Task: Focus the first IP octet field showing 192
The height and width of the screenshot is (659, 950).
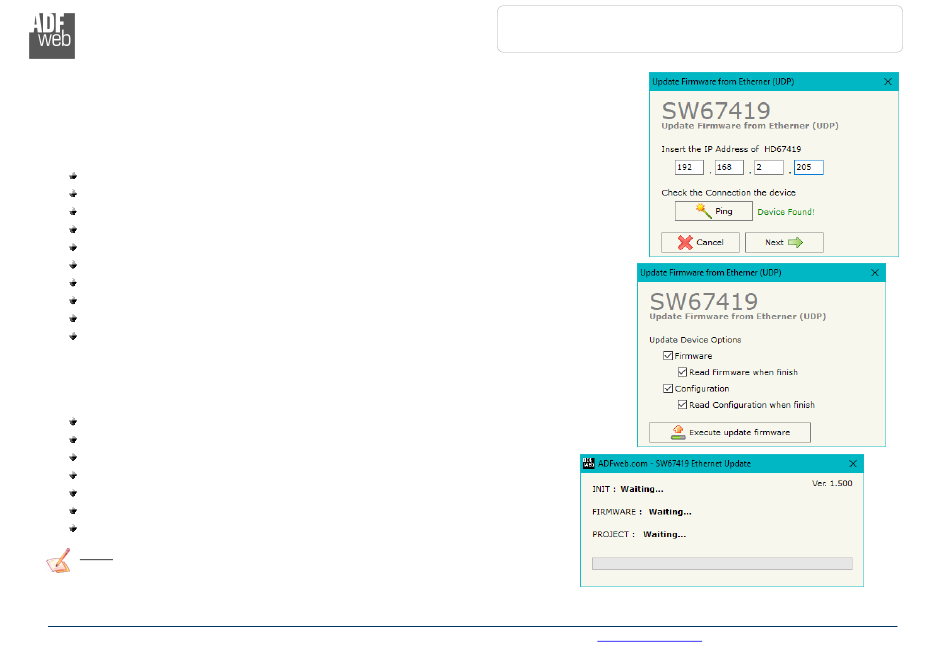Action: (689, 167)
